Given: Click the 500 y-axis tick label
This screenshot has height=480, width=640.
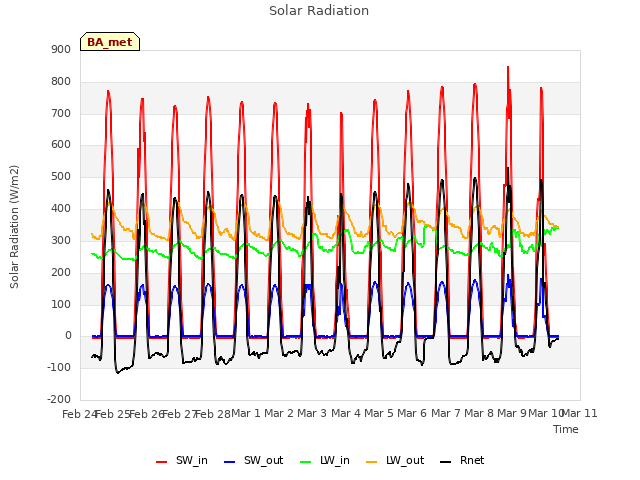Looking at the screenshot, I should (61, 177).
